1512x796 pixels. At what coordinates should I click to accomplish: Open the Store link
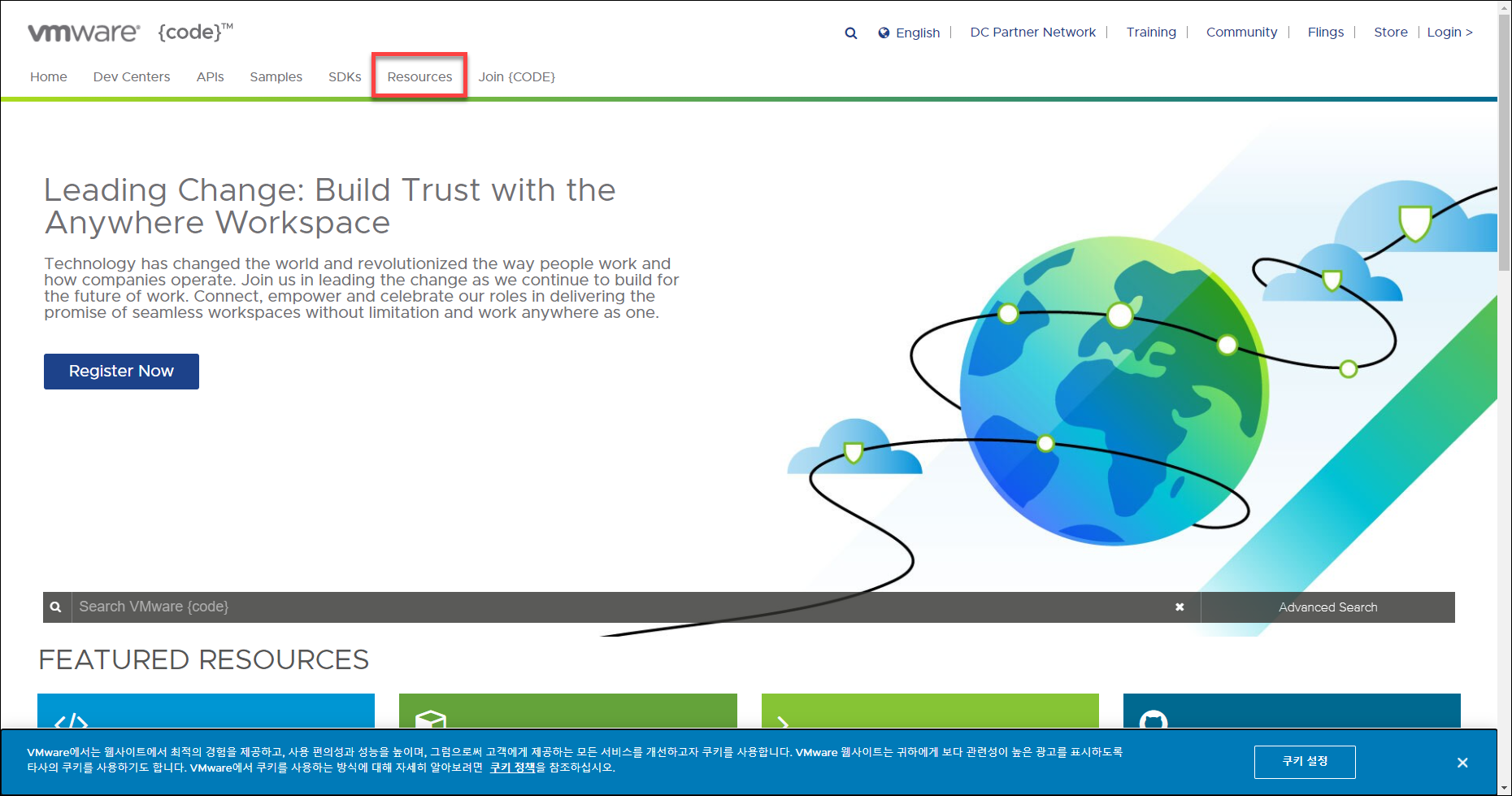[1391, 33]
